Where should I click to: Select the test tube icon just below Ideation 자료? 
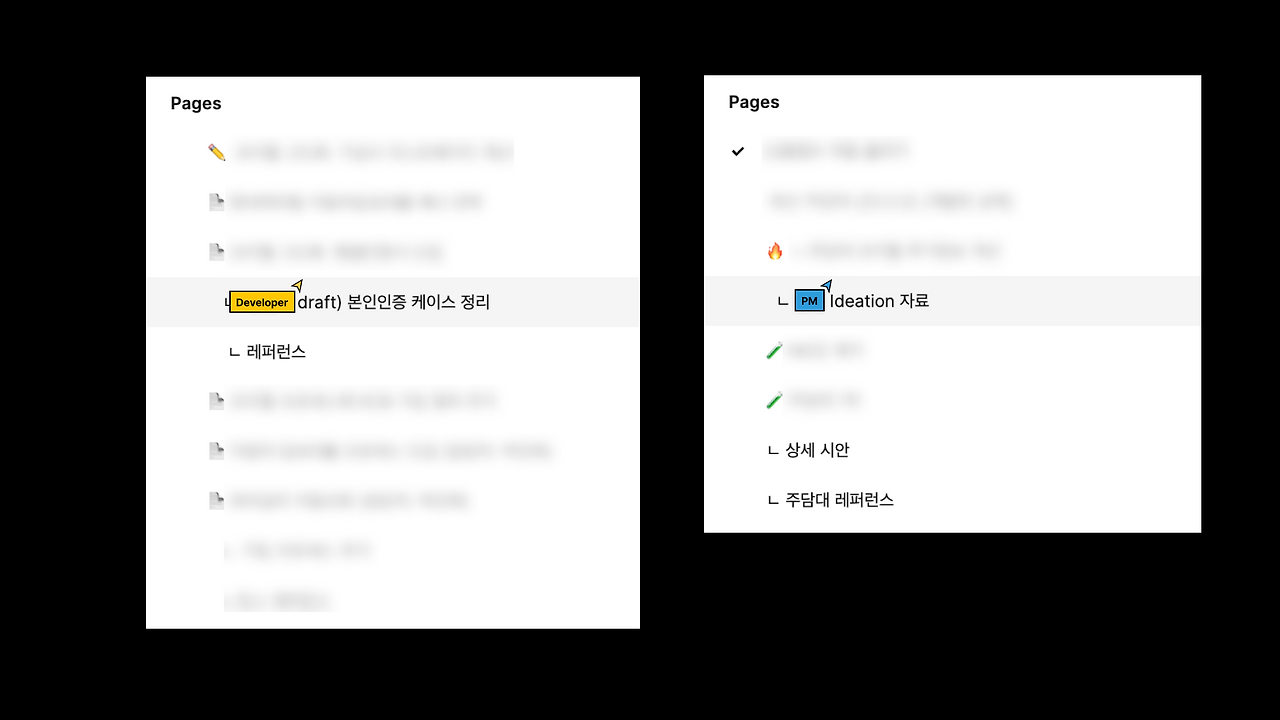[774, 351]
